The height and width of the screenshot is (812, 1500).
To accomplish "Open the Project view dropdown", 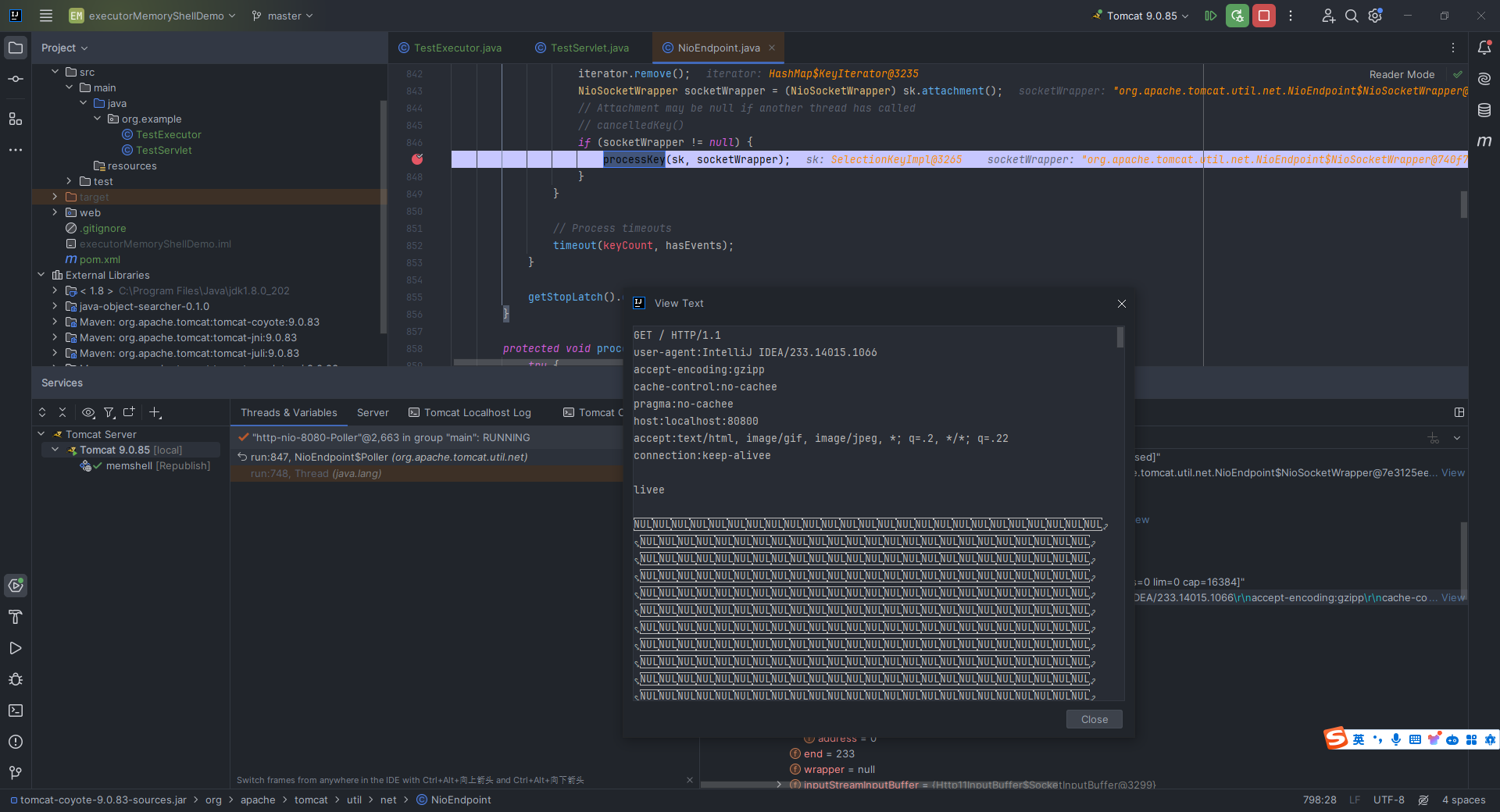I will (64, 48).
